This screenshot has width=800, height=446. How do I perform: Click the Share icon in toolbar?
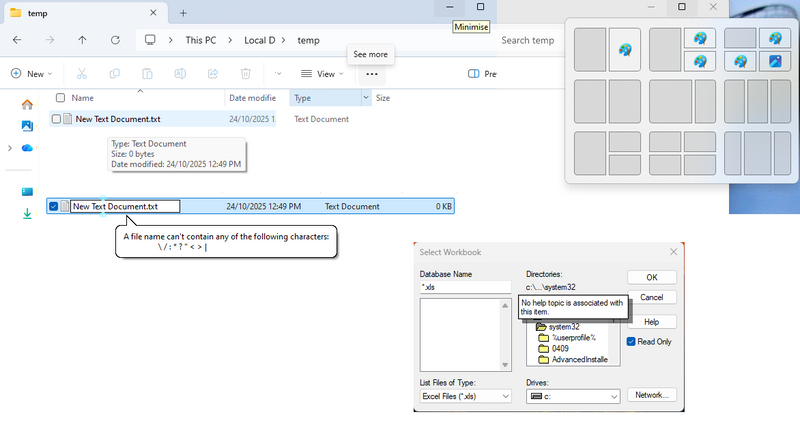[213, 74]
